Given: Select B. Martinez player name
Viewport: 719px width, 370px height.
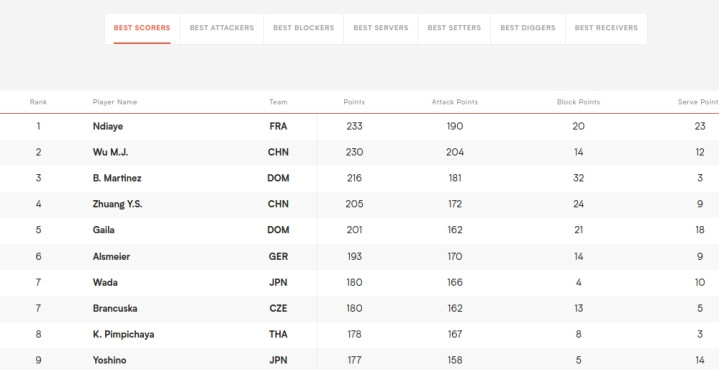Looking at the screenshot, I should (x=117, y=178).
